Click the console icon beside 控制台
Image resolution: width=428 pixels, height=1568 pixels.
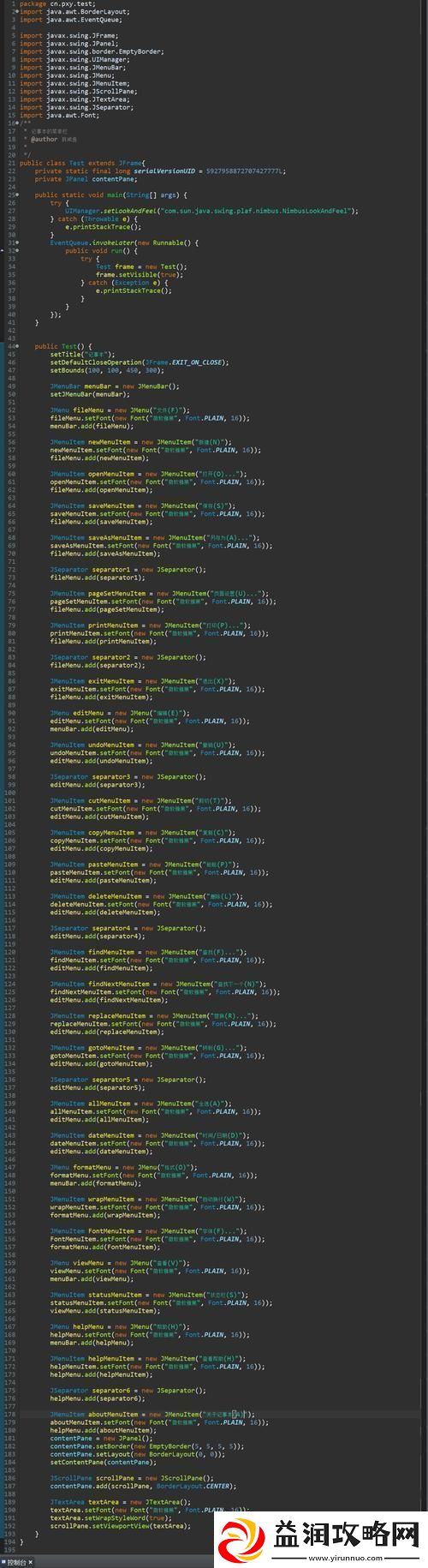(x=4, y=1562)
